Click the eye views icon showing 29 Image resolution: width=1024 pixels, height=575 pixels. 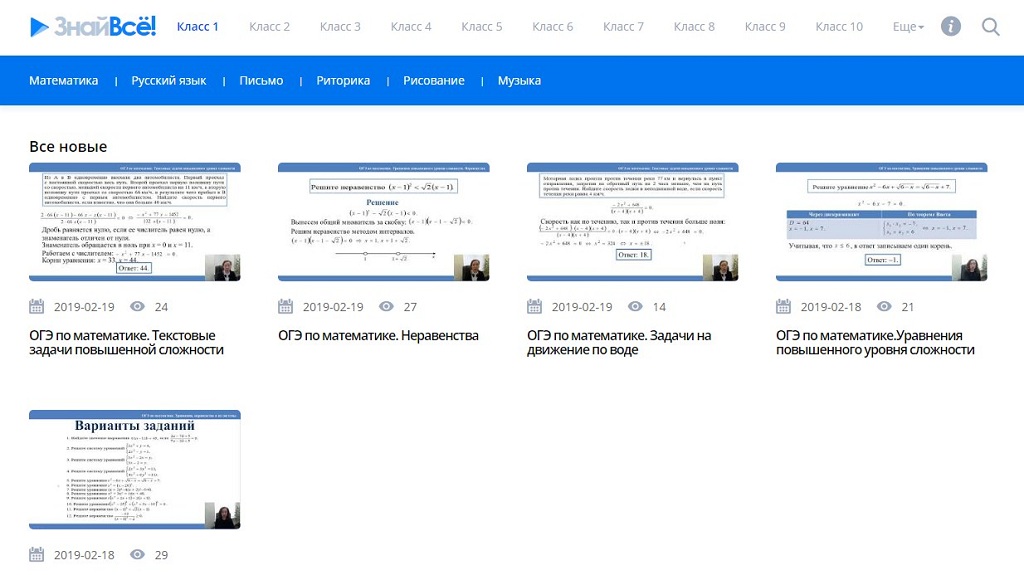138,555
